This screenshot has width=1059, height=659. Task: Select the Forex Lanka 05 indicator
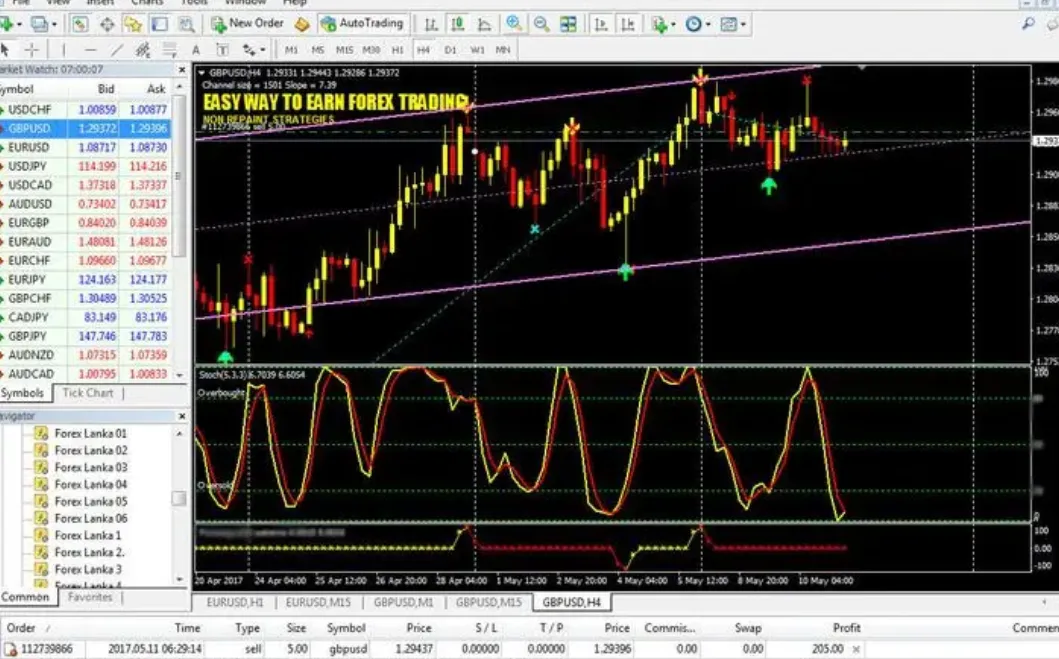click(91, 502)
